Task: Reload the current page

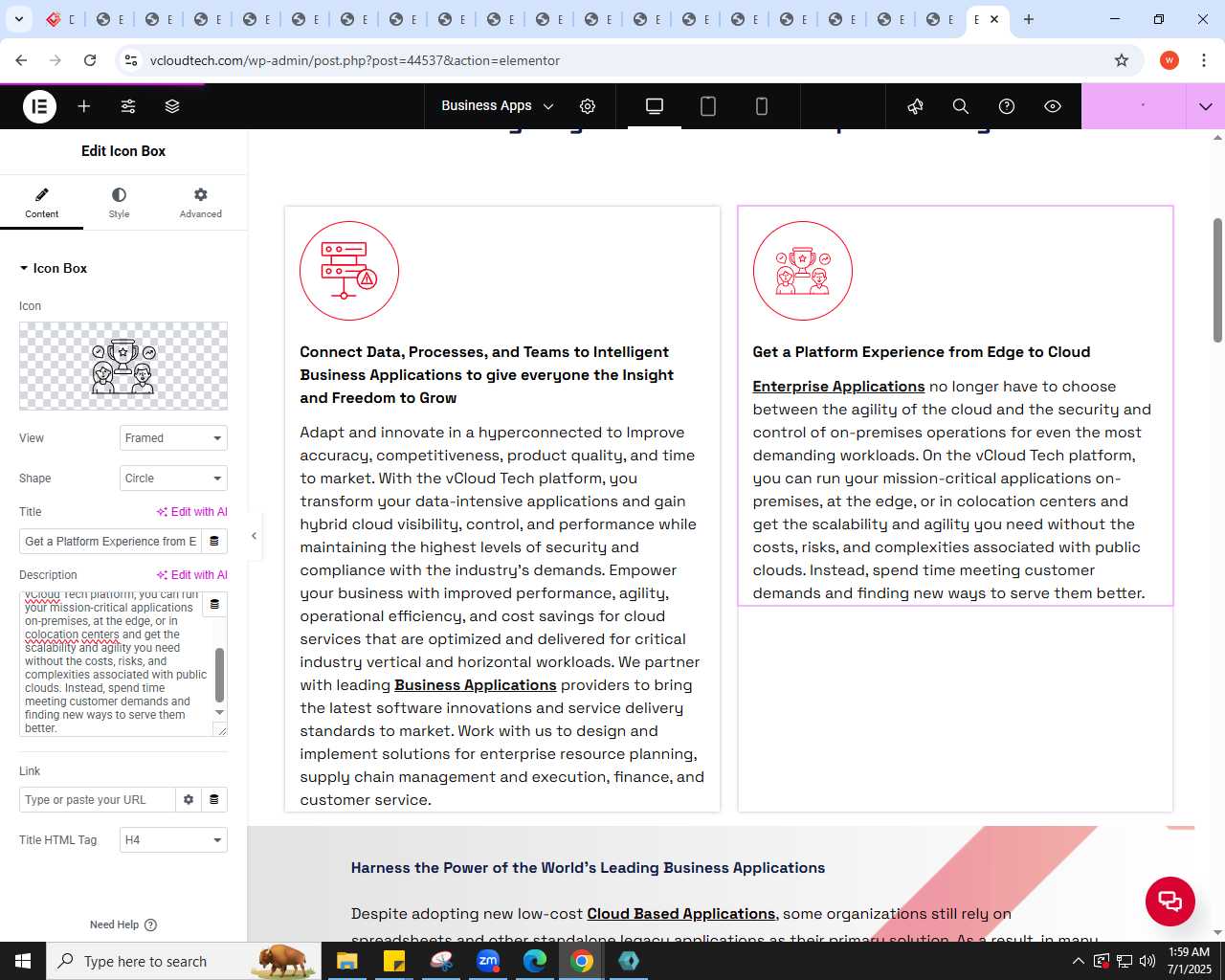Action: pos(90,60)
